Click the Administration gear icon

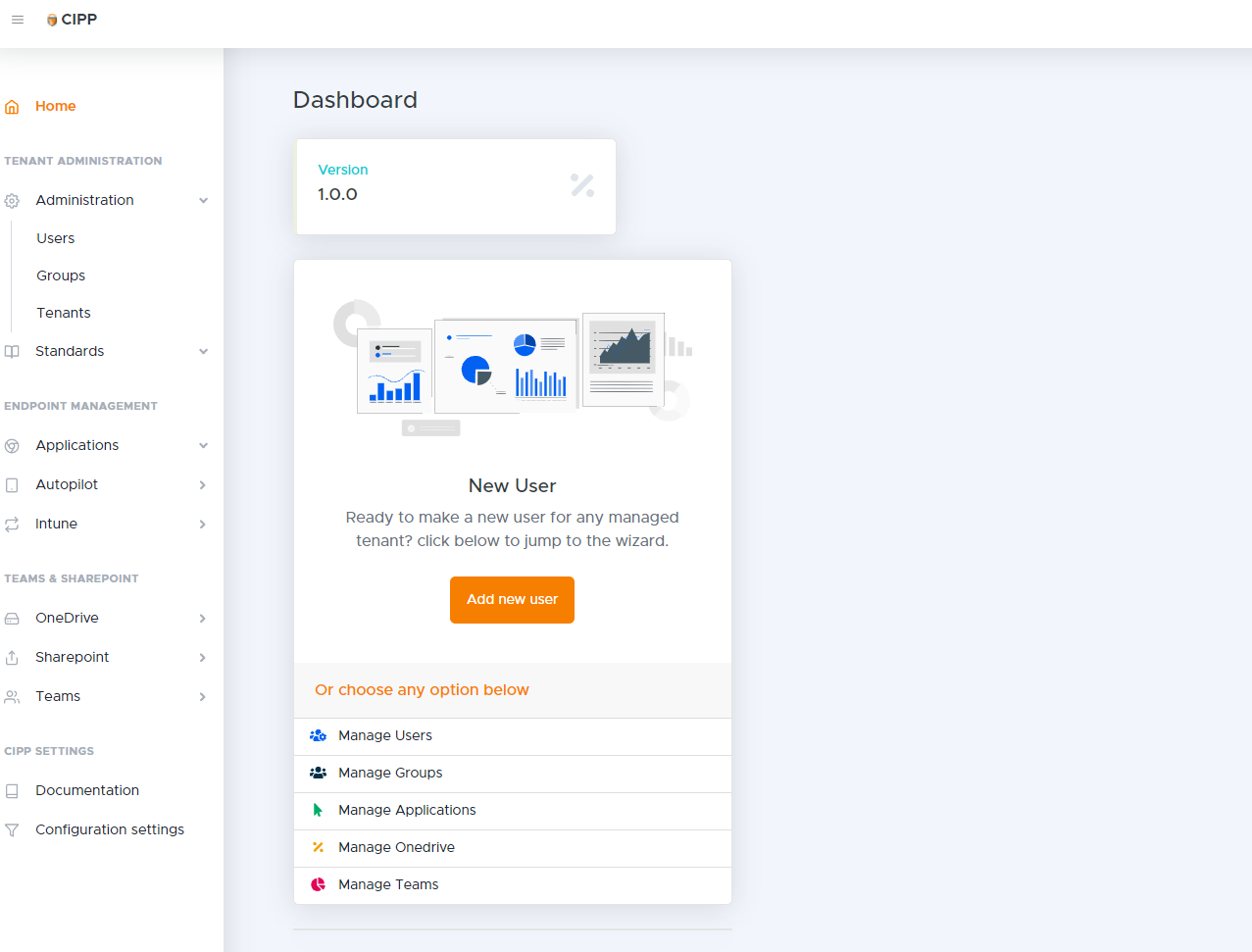[x=12, y=201]
